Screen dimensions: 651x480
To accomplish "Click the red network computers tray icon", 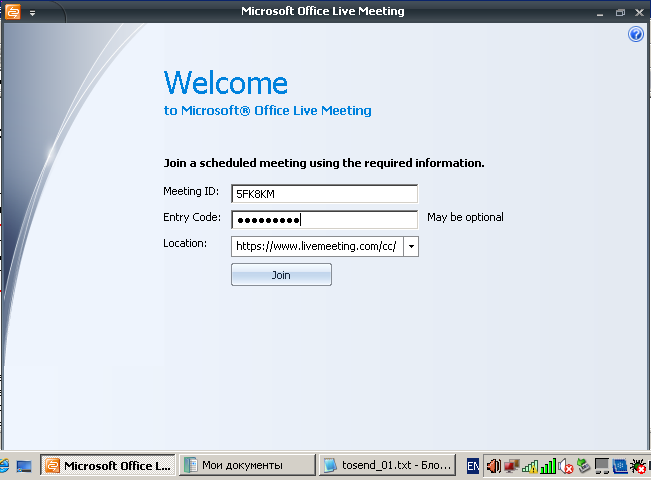I will tap(512, 466).
